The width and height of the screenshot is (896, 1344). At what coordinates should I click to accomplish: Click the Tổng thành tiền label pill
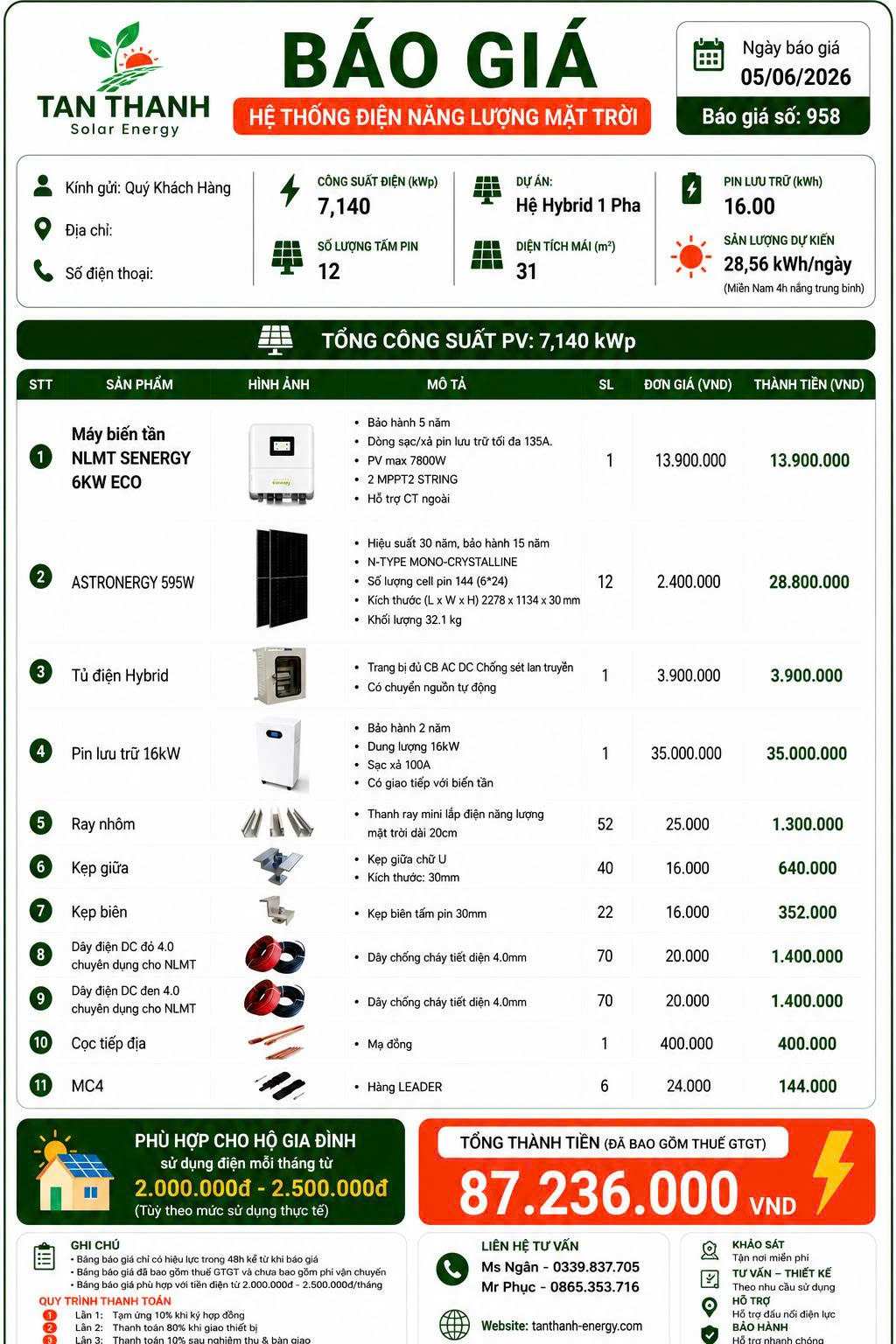click(x=612, y=1143)
